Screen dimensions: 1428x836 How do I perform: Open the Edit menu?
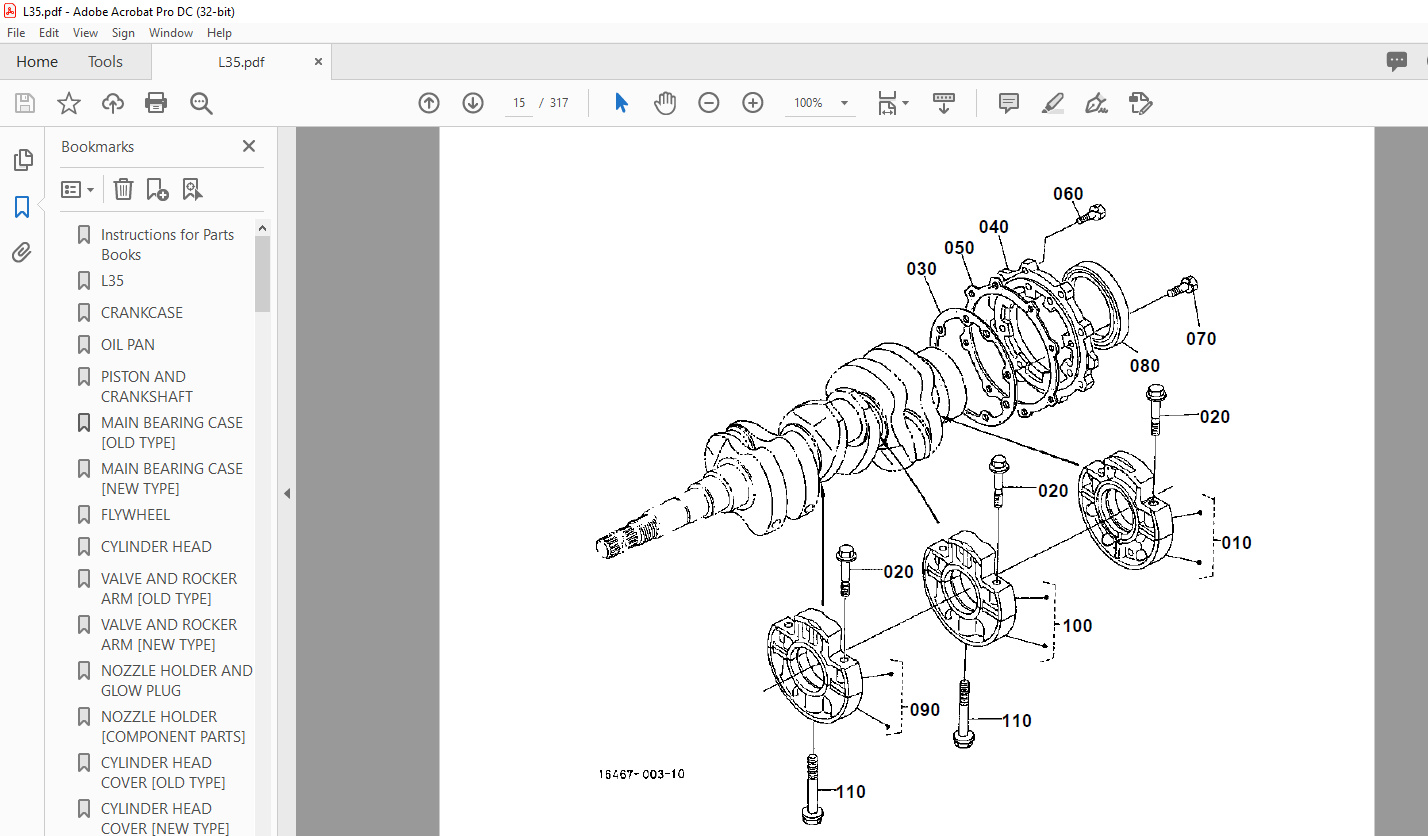coord(49,33)
